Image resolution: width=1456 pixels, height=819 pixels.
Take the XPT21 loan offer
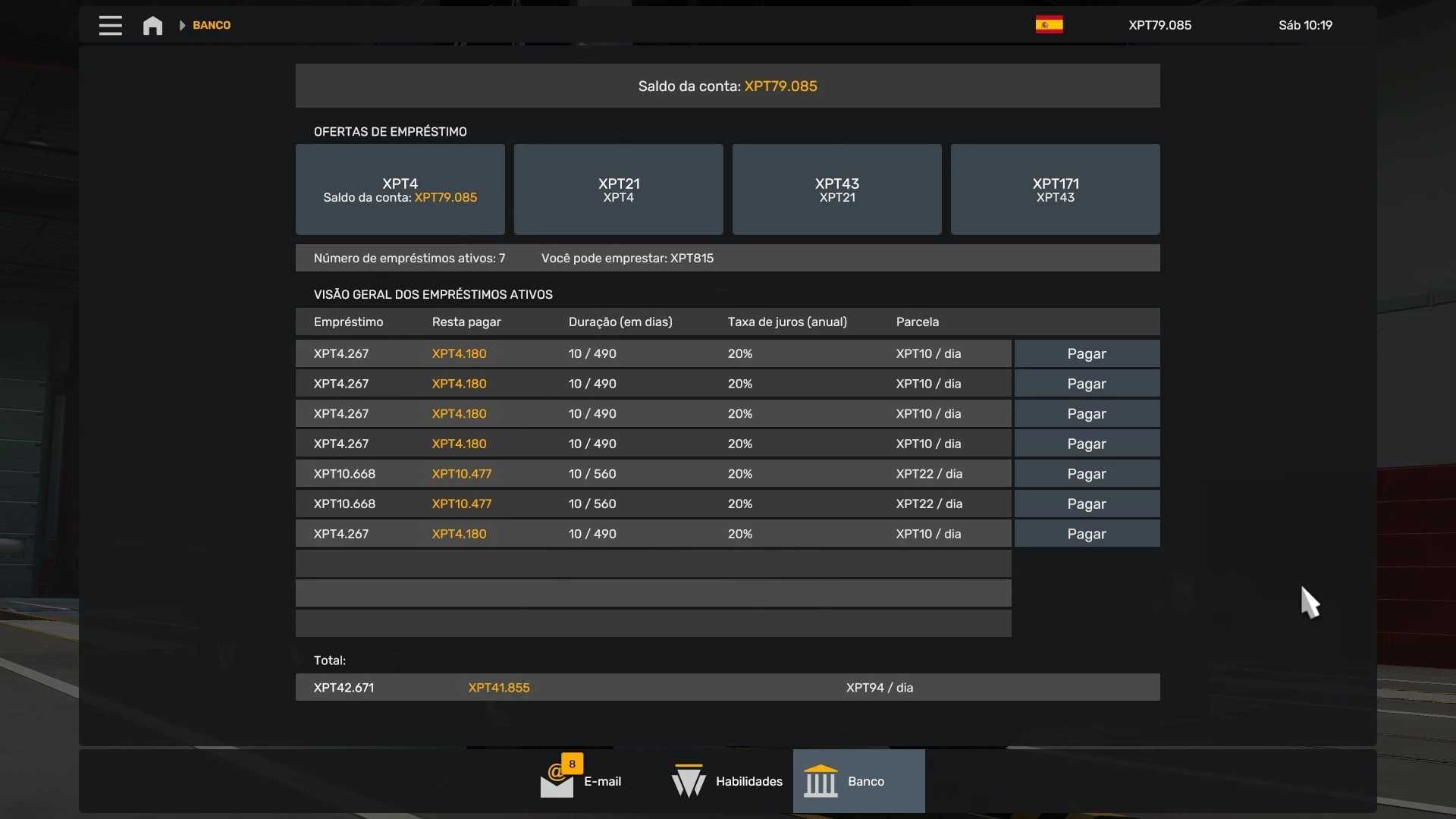pyautogui.click(x=619, y=190)
